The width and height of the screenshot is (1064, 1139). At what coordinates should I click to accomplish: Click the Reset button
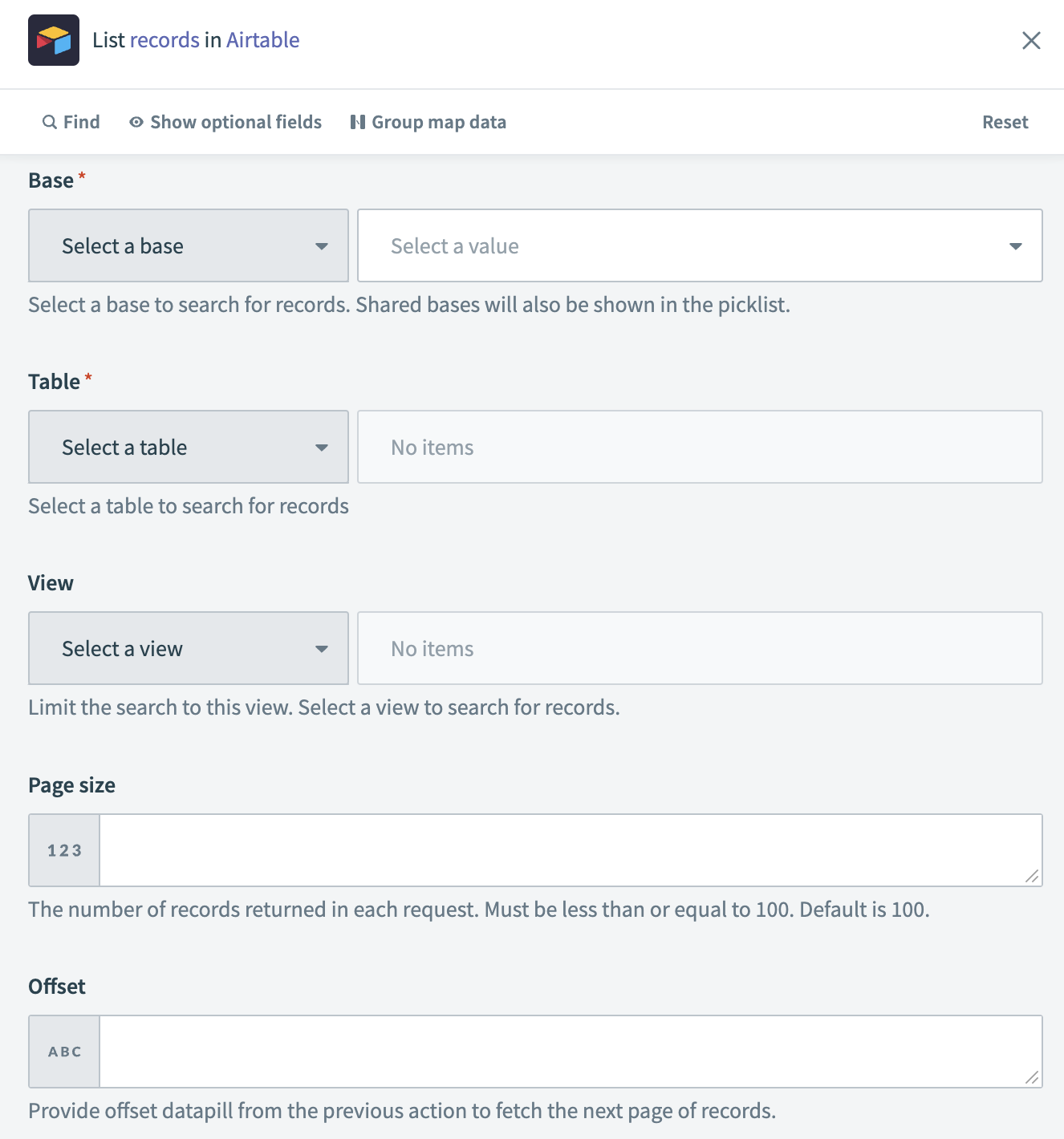pos(1005,122)
